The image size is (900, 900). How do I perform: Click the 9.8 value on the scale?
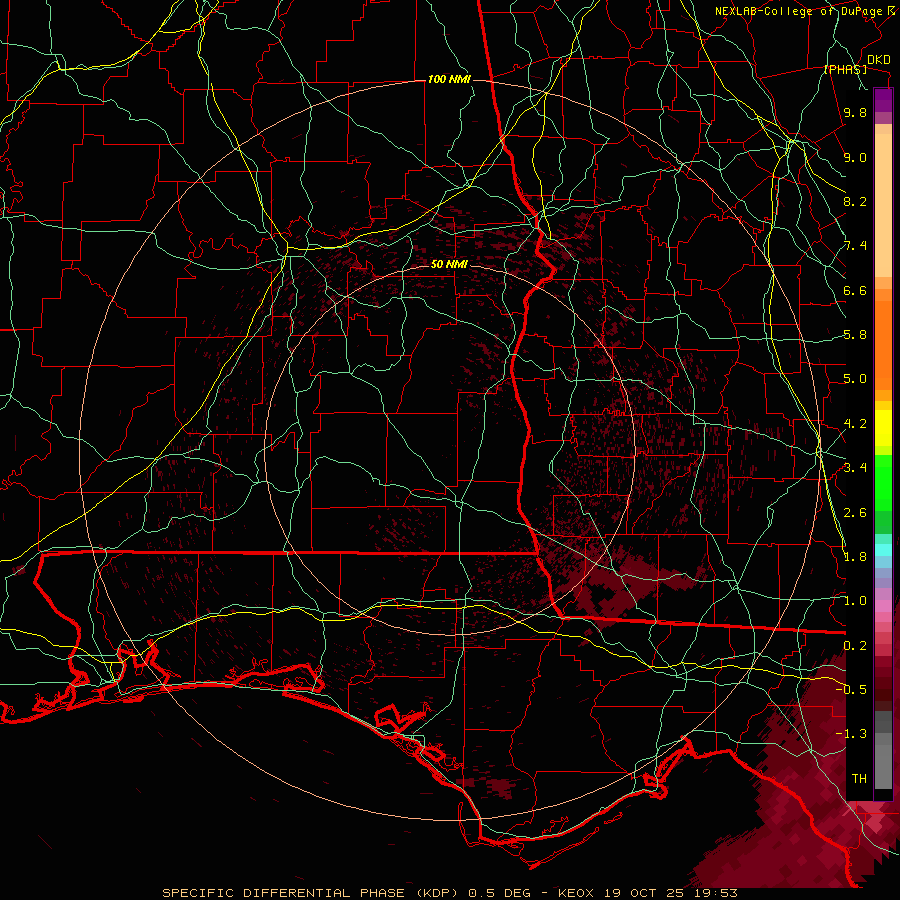[x=855, y=112]
